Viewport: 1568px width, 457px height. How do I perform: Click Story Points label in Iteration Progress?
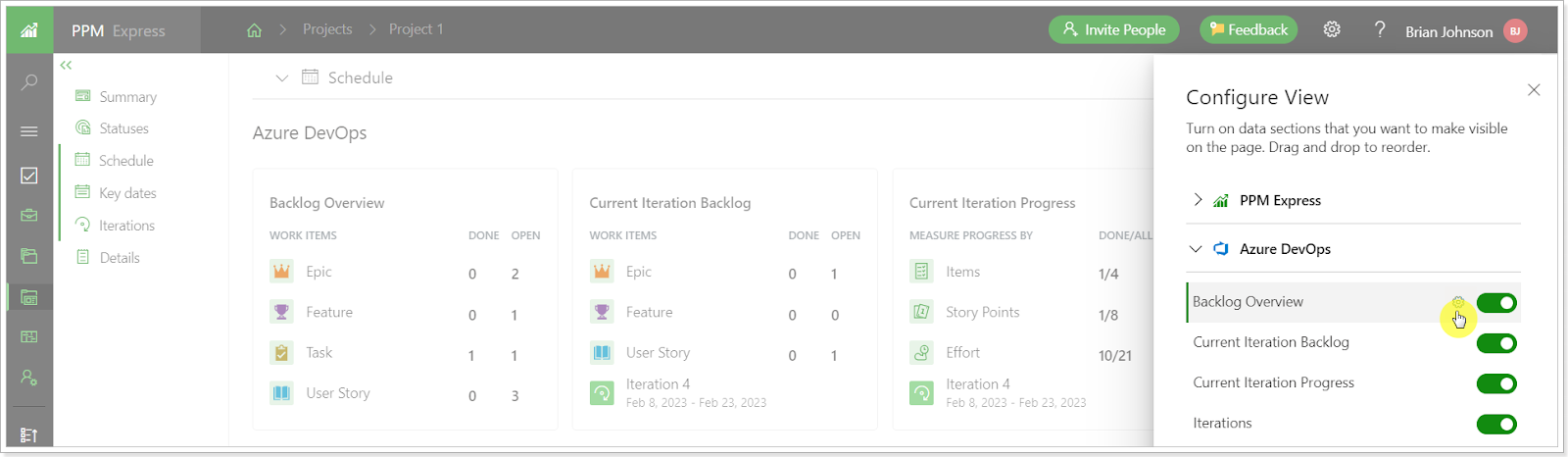tap(982, 312)
